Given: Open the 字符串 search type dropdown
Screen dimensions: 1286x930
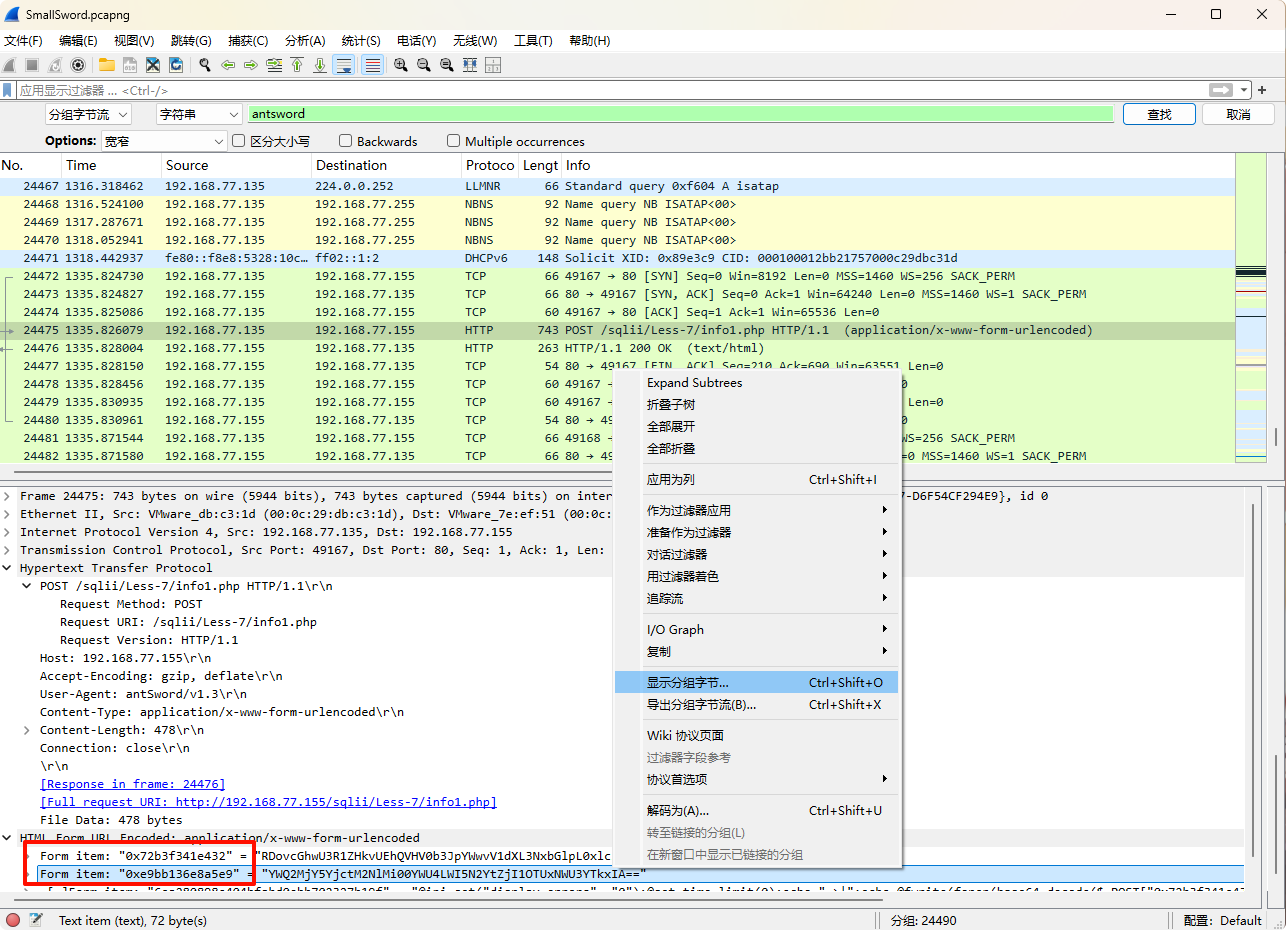Looking at the screenshot, I should [199, 114].
